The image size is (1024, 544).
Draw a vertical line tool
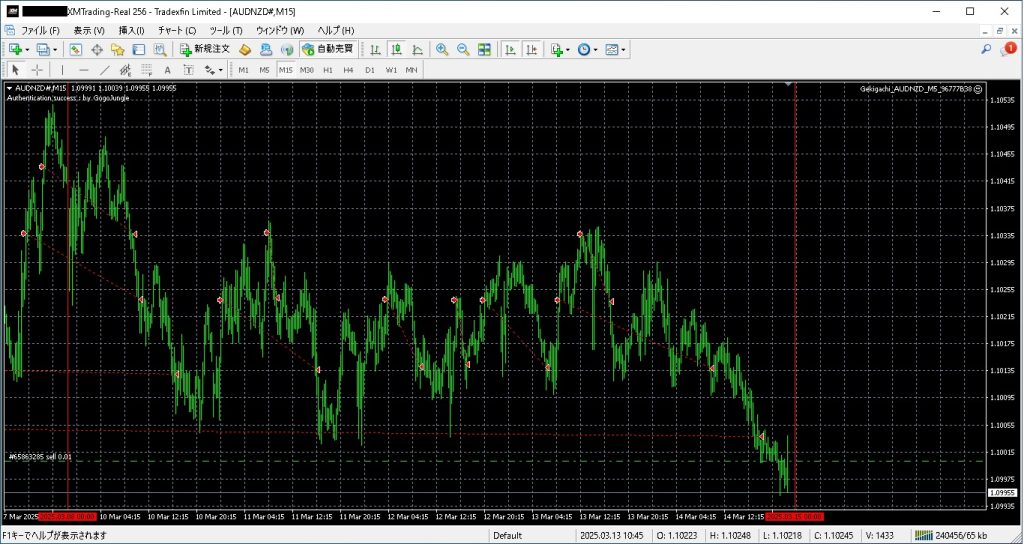62,70
